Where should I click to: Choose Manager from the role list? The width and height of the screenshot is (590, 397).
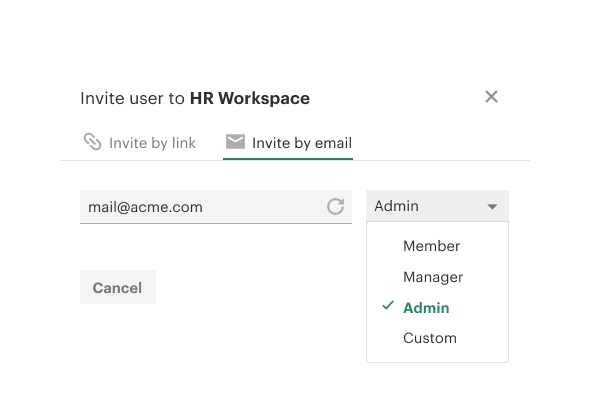click(437, 277)
